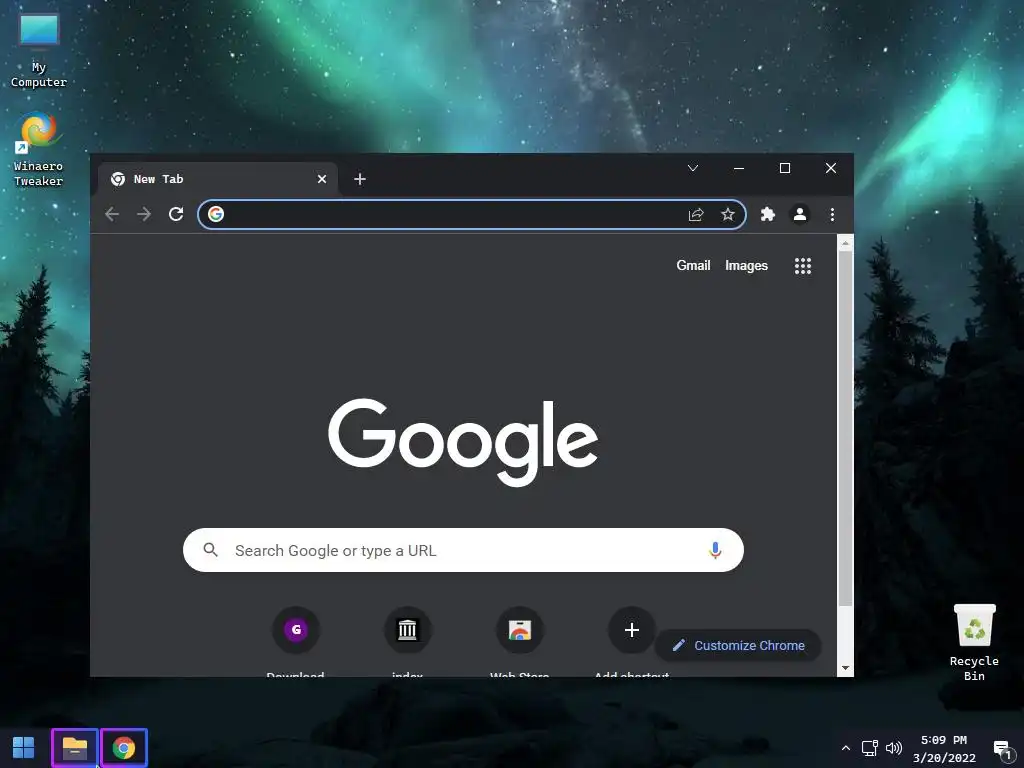The width and height of the screenshot is (1024, 768).
Task: Click the magnifier icon in search box
Action: (x=210, y=550)
